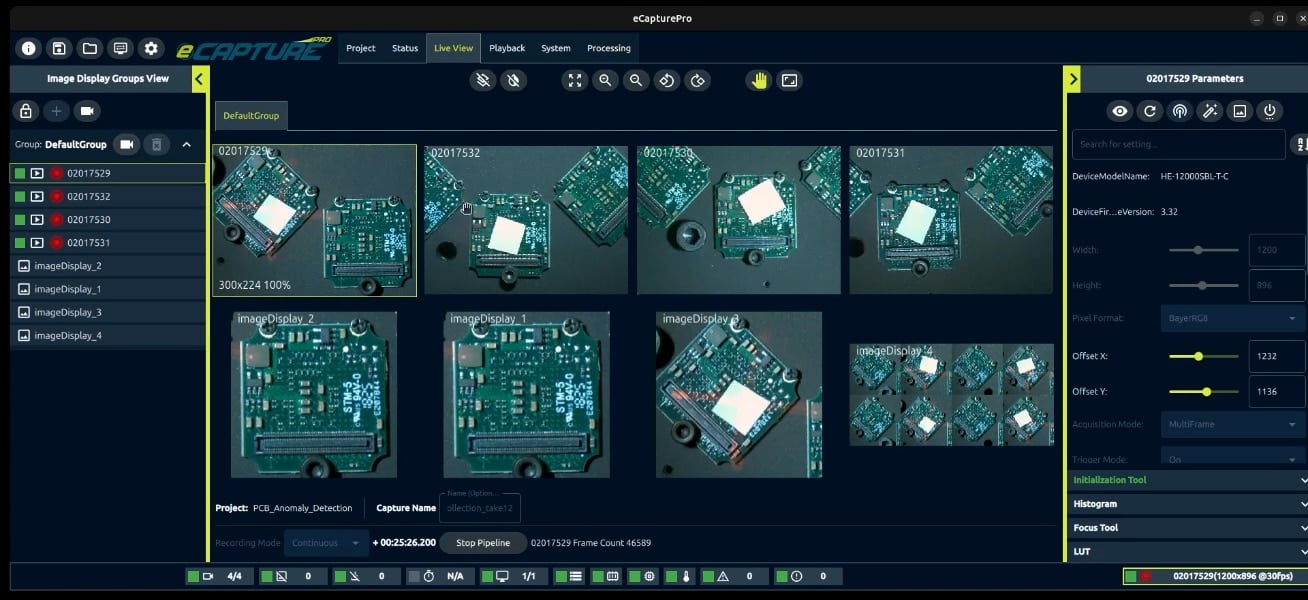Select the imageDisplay_3 thumbnail view

pos(739,394)
